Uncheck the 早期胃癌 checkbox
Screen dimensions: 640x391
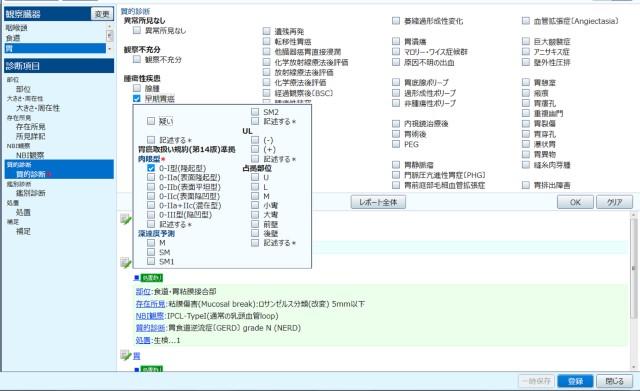(x=137, y=98)
